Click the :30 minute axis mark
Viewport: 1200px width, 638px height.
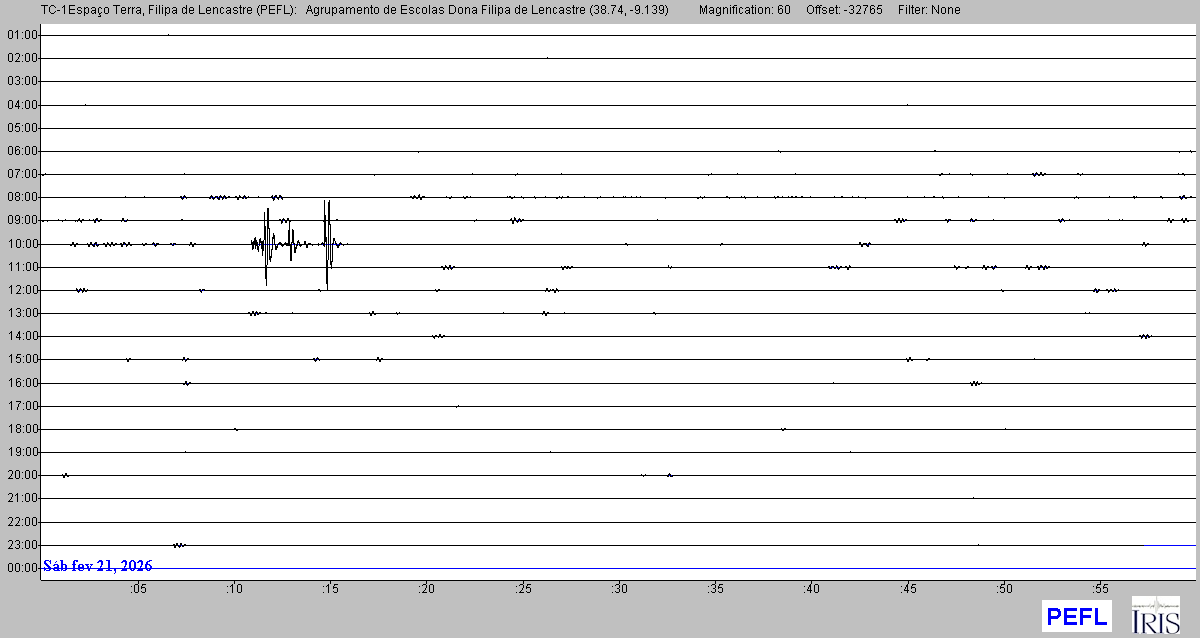pos(619,589)
